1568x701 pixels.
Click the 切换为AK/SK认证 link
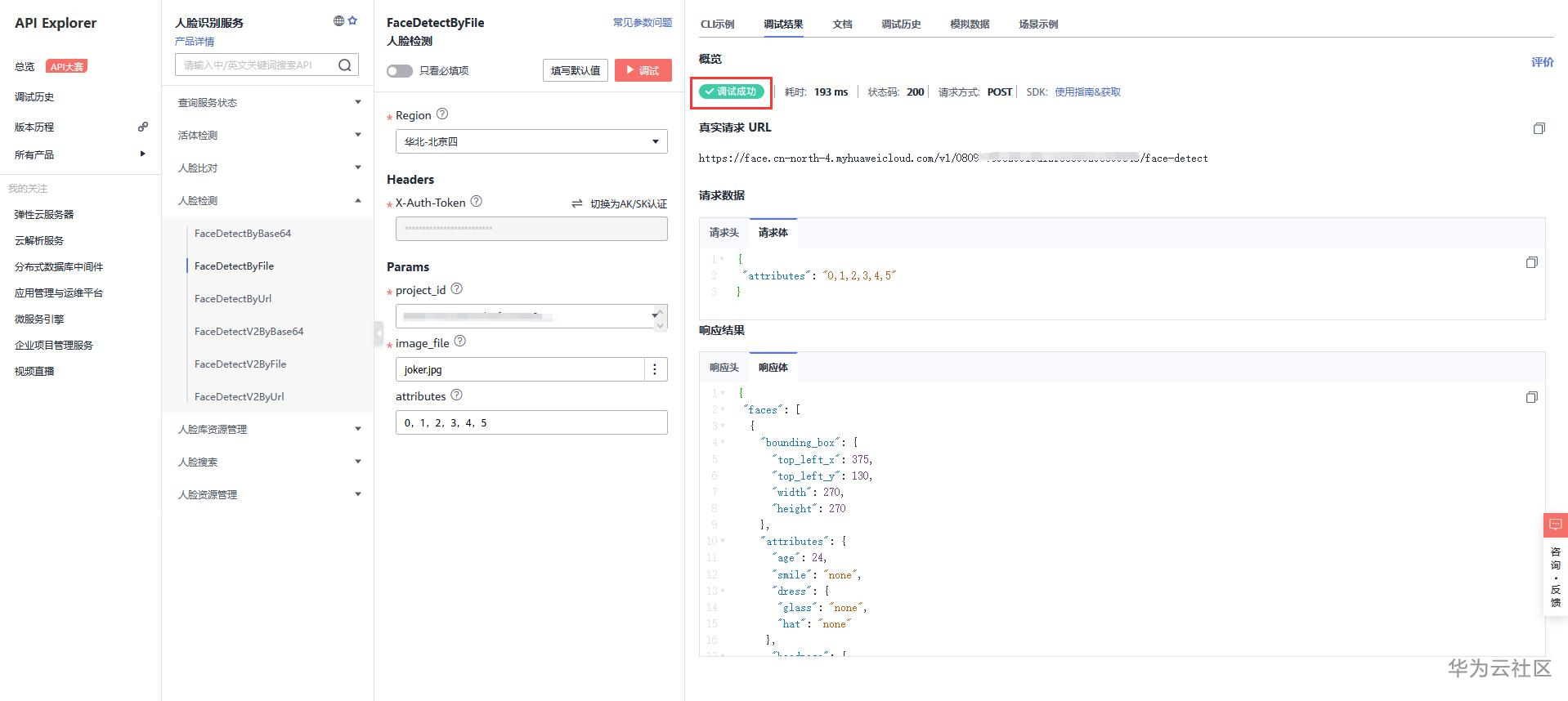629,203
